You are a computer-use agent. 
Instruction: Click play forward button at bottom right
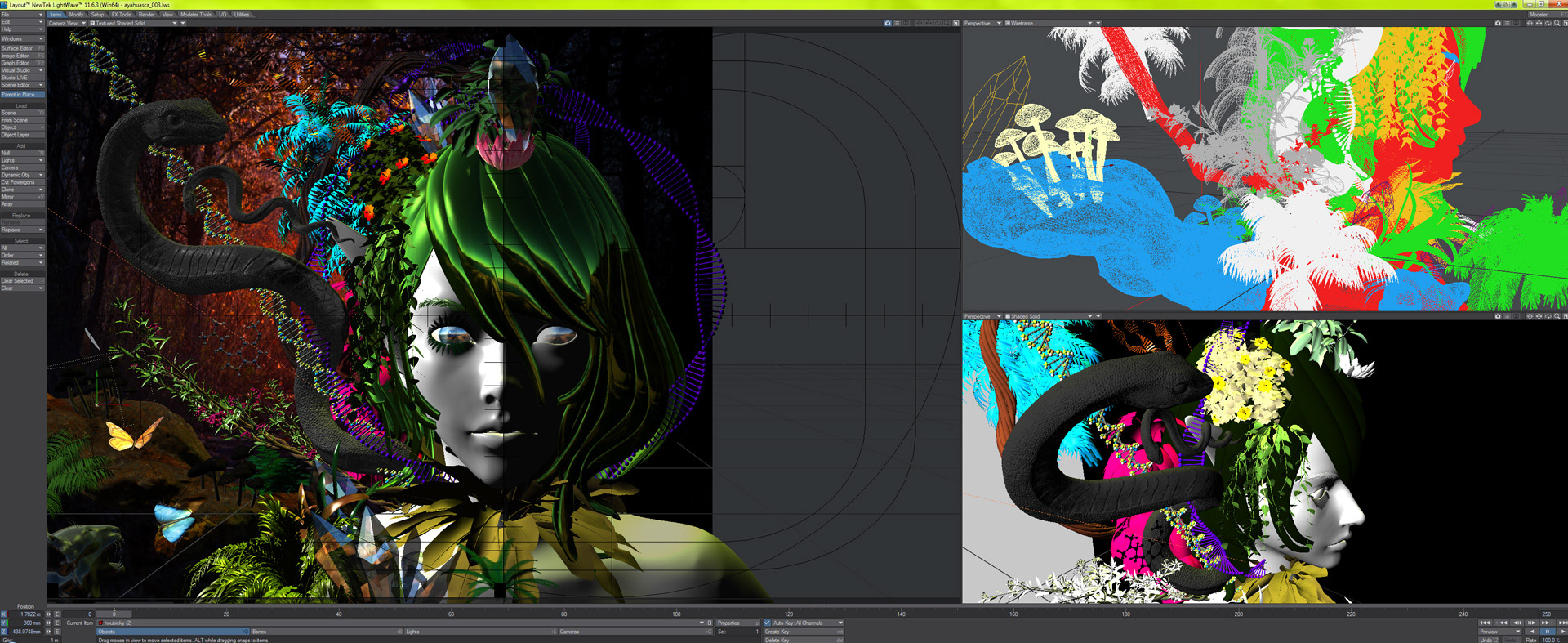[x=1563, y=632]
